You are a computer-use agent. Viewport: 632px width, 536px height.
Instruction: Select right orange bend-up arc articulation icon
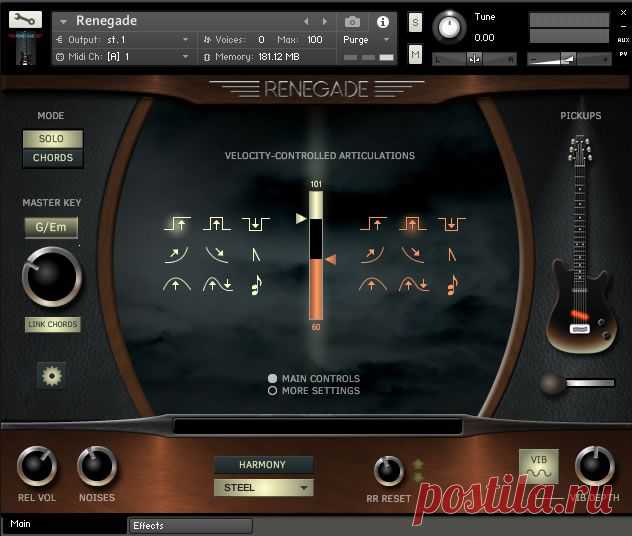(x=372, y=284)
